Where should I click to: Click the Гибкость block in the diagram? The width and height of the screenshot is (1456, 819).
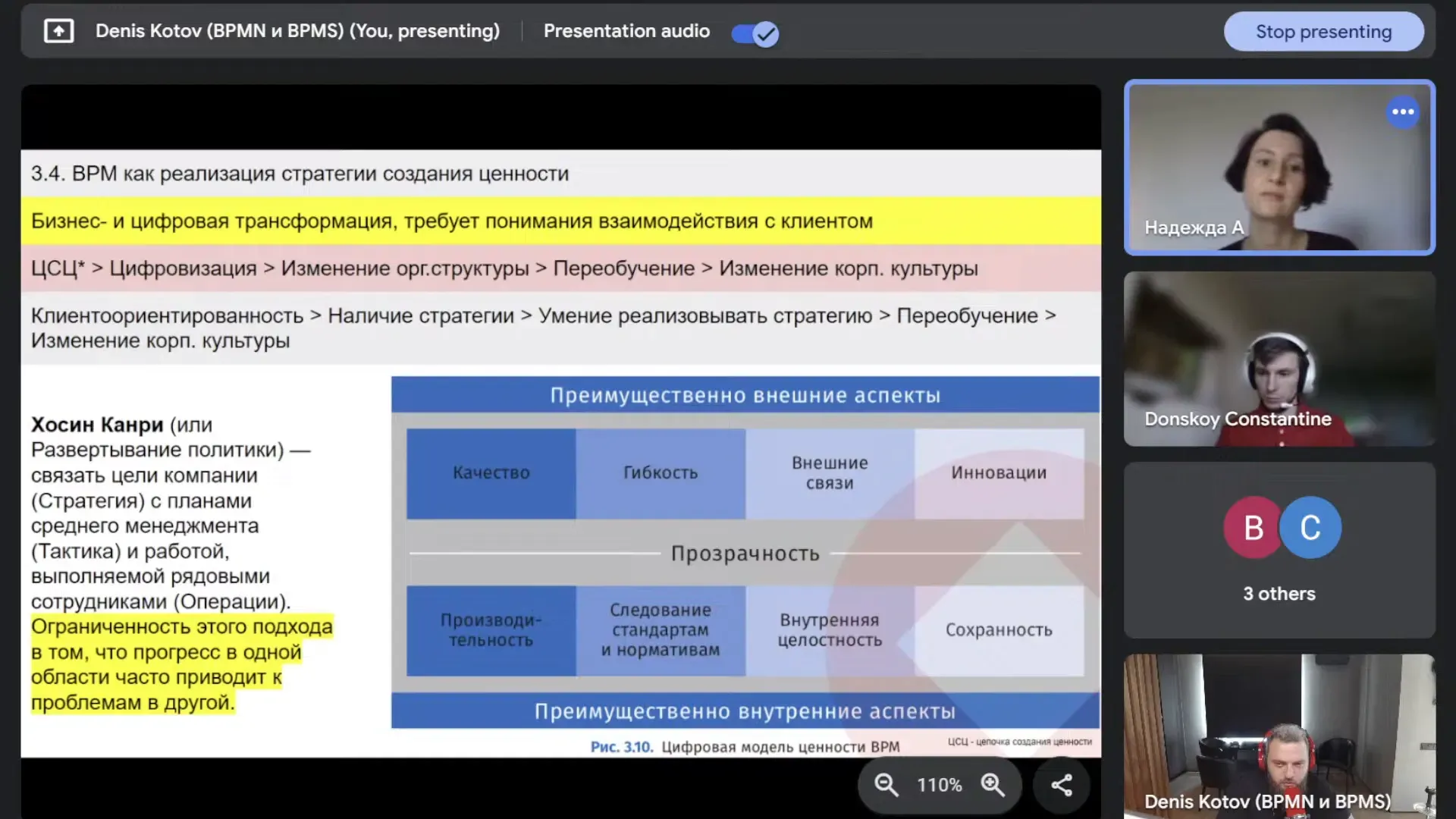tap(660, 473)
